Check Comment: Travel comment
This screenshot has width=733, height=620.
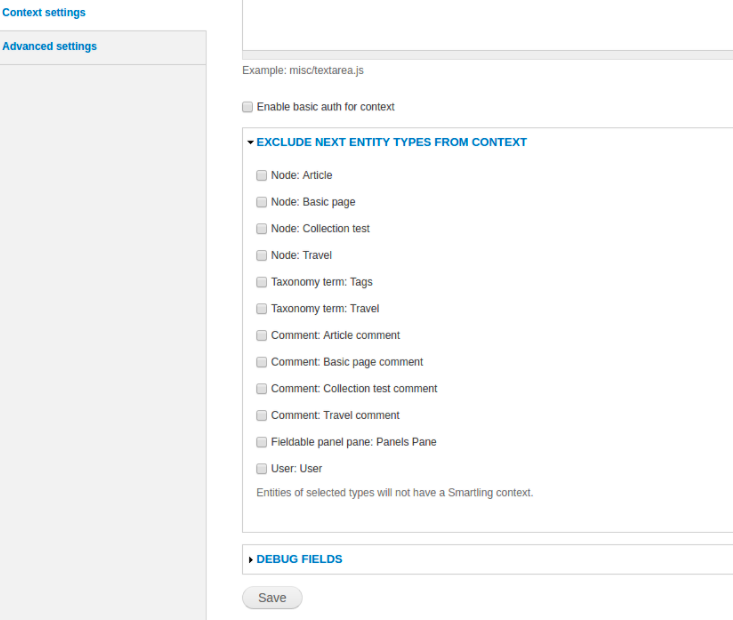click(261, 415)
